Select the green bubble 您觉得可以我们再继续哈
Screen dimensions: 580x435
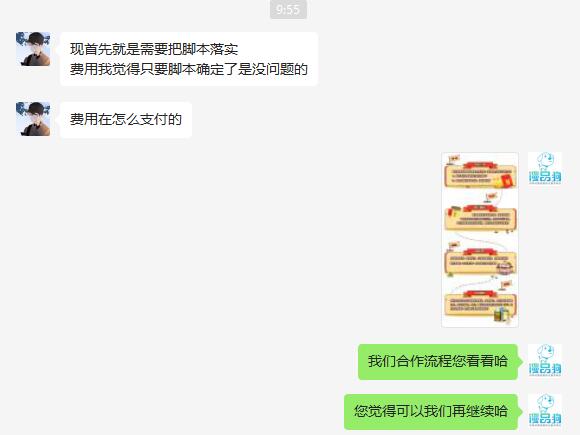coord(431,412)
